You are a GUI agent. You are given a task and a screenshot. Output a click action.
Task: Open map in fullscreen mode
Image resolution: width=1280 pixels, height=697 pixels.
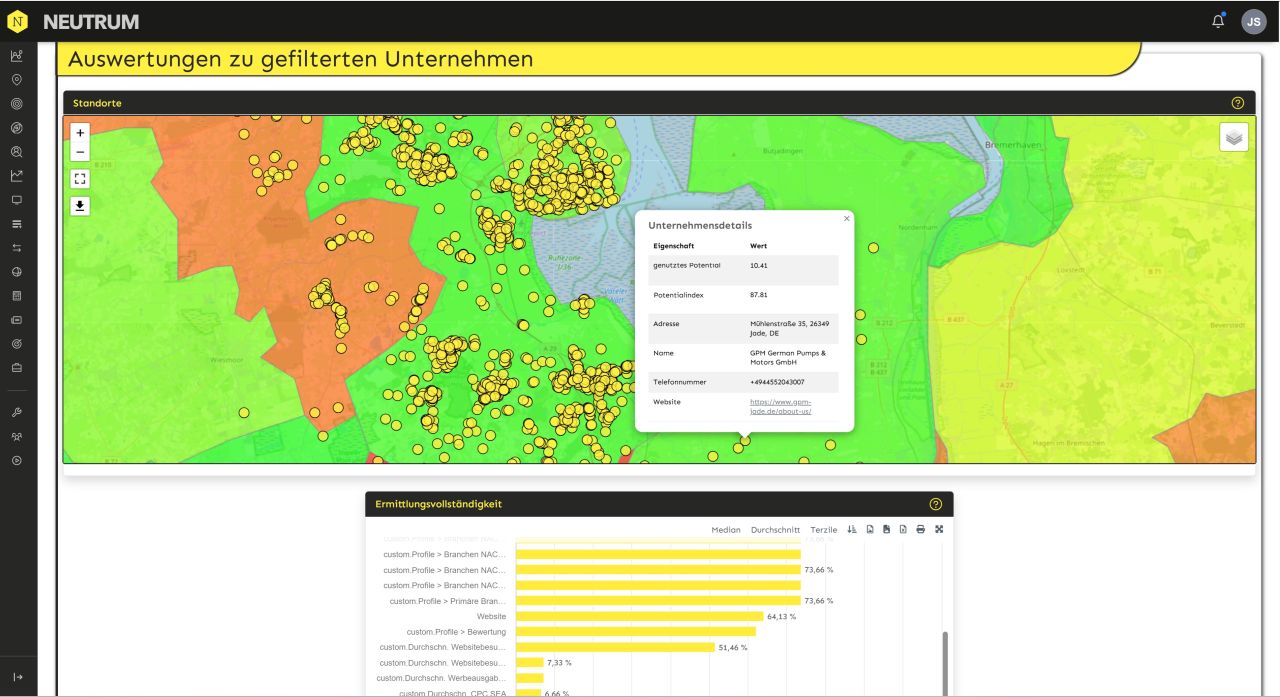80,179
